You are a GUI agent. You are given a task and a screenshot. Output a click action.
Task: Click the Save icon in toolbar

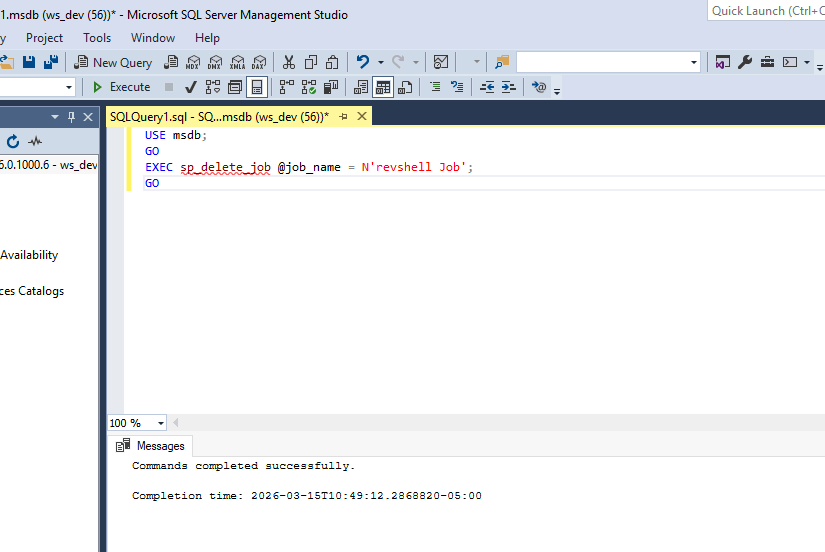[28, 62]
